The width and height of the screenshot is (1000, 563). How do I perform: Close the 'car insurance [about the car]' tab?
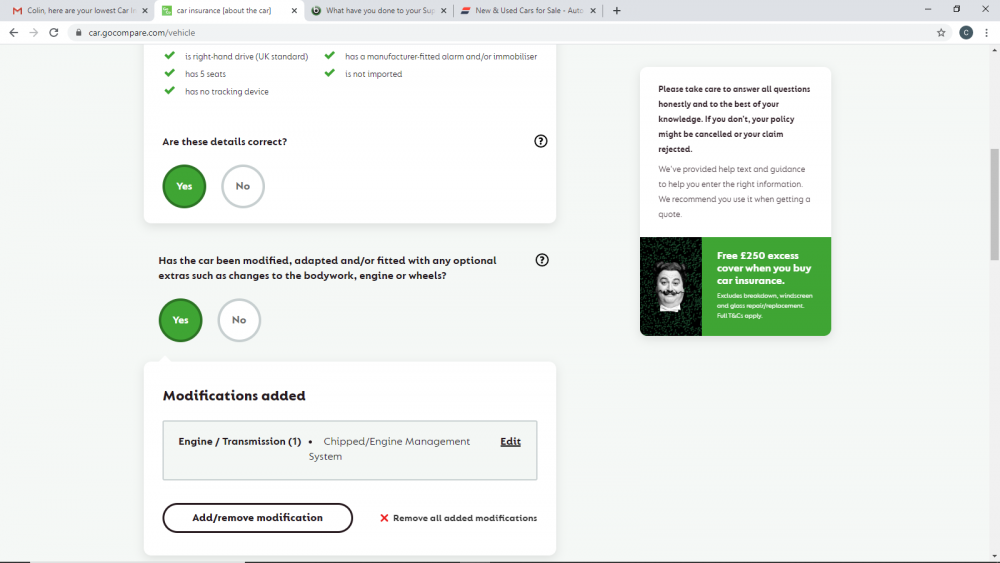click(x=294, y=10)
